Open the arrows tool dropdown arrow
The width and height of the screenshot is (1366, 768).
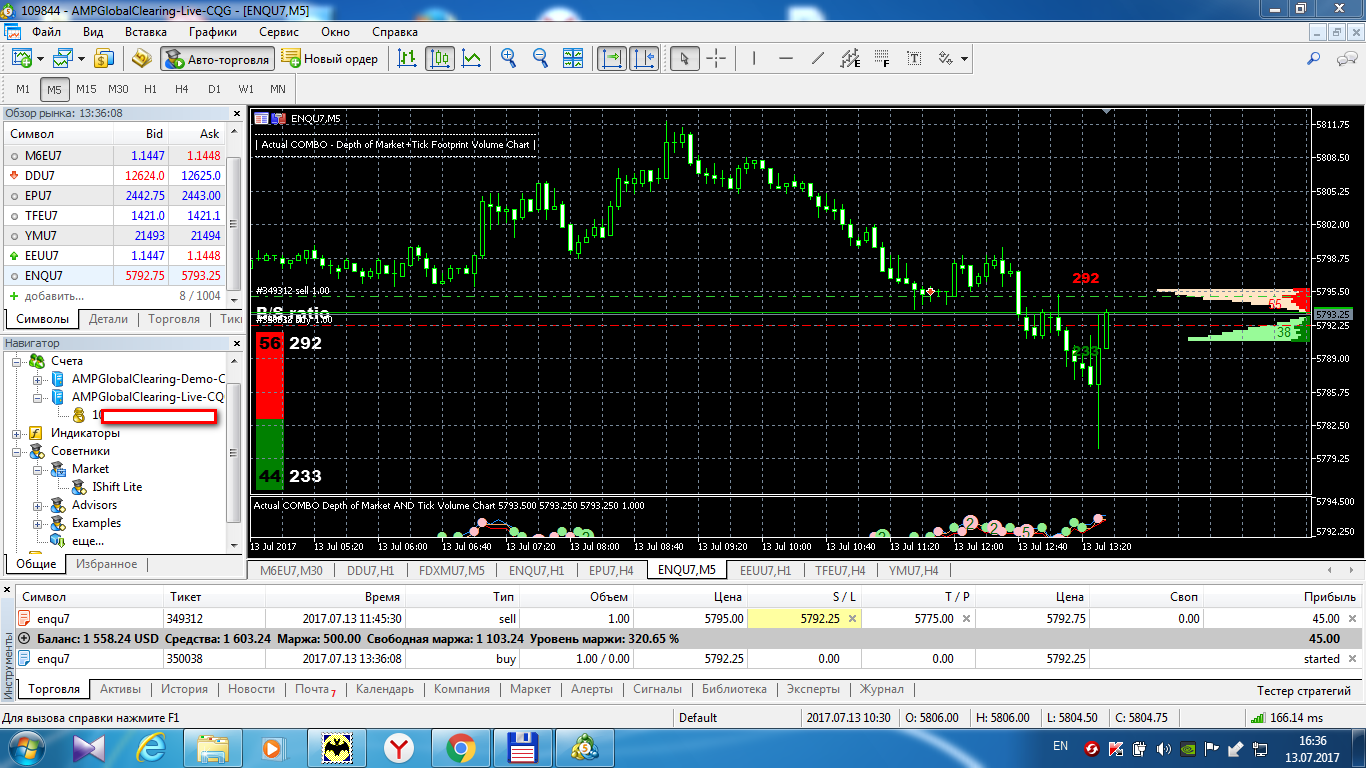pos(964,59)
